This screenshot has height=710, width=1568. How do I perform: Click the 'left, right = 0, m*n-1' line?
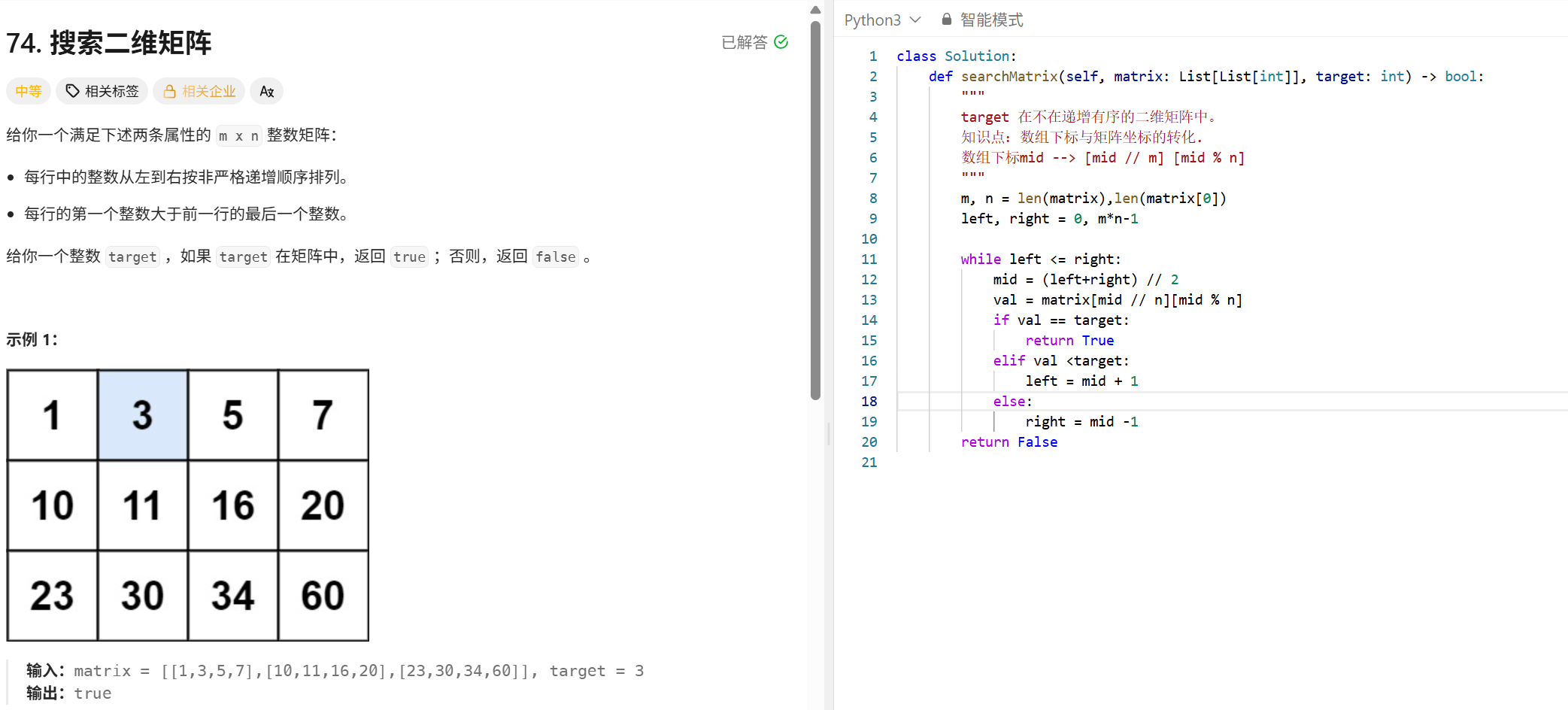(x=1050, y=218)
